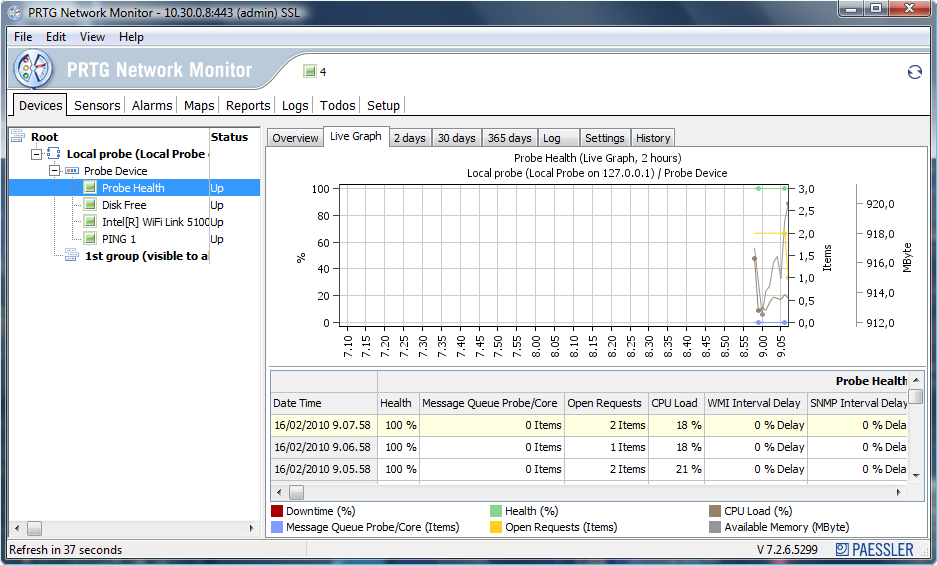Click the Probe Device icon
The image size is (937, 565).
click(72, 171)
